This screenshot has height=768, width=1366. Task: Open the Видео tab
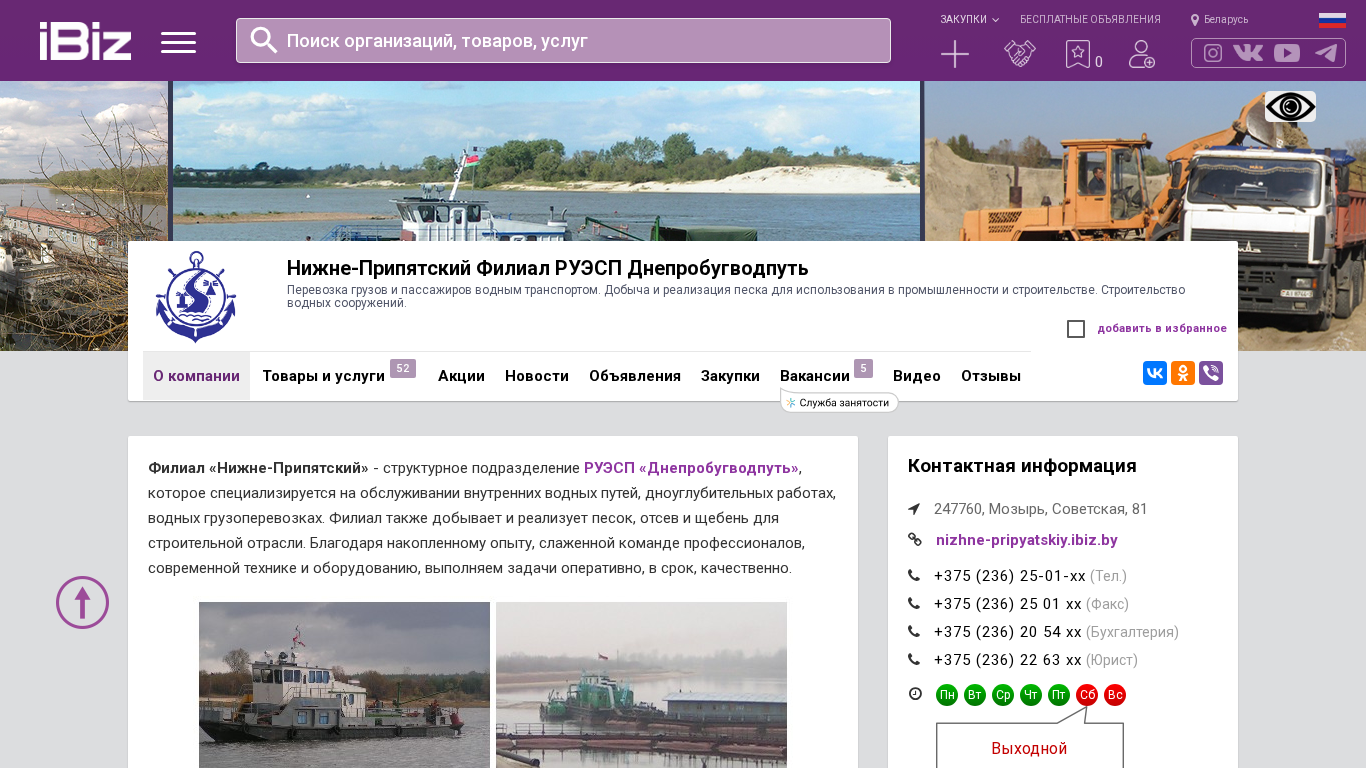[917, 376]
